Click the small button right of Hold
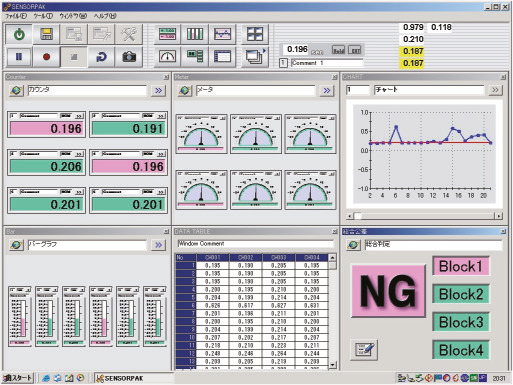This screenshot has width=513, height=385. point(354,50)
